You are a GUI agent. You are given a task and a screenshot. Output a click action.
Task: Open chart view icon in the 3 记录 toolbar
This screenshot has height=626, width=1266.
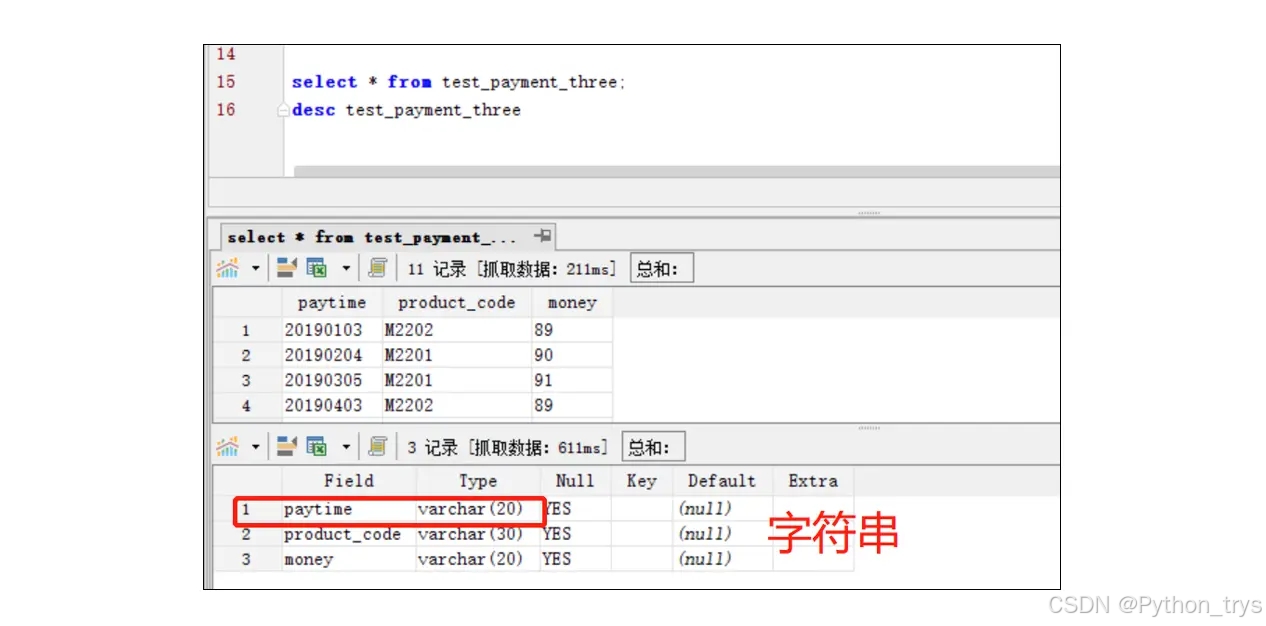[x=228, y=446]
